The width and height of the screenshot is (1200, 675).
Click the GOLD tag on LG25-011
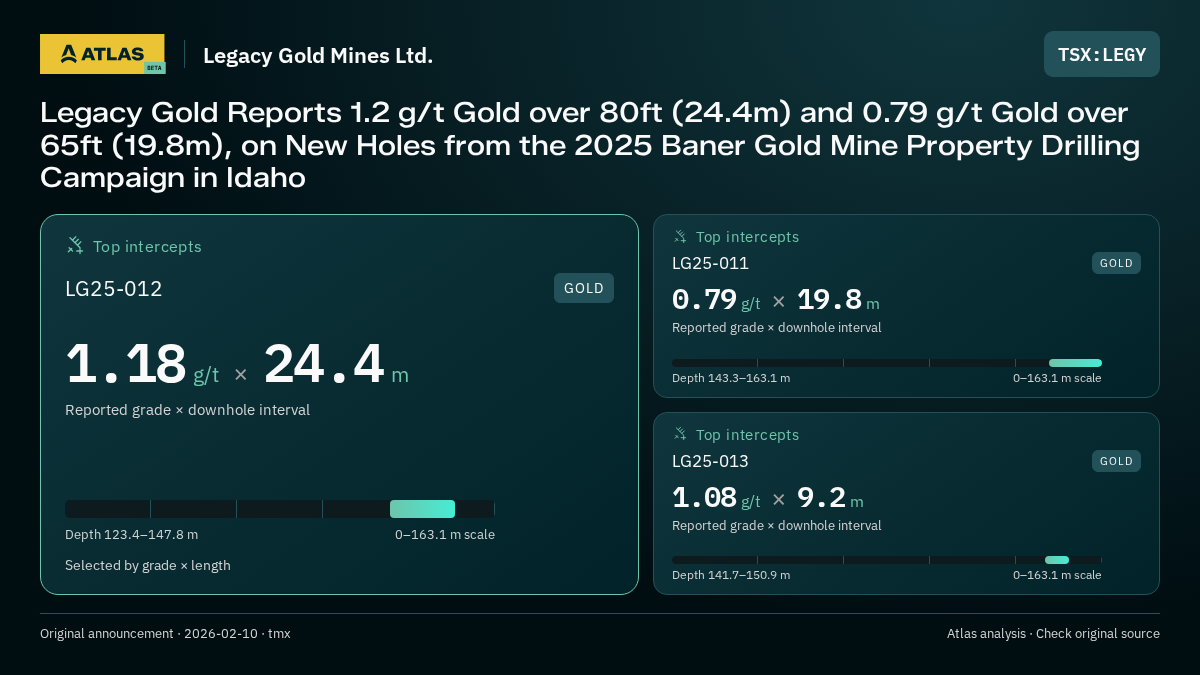1116,263
